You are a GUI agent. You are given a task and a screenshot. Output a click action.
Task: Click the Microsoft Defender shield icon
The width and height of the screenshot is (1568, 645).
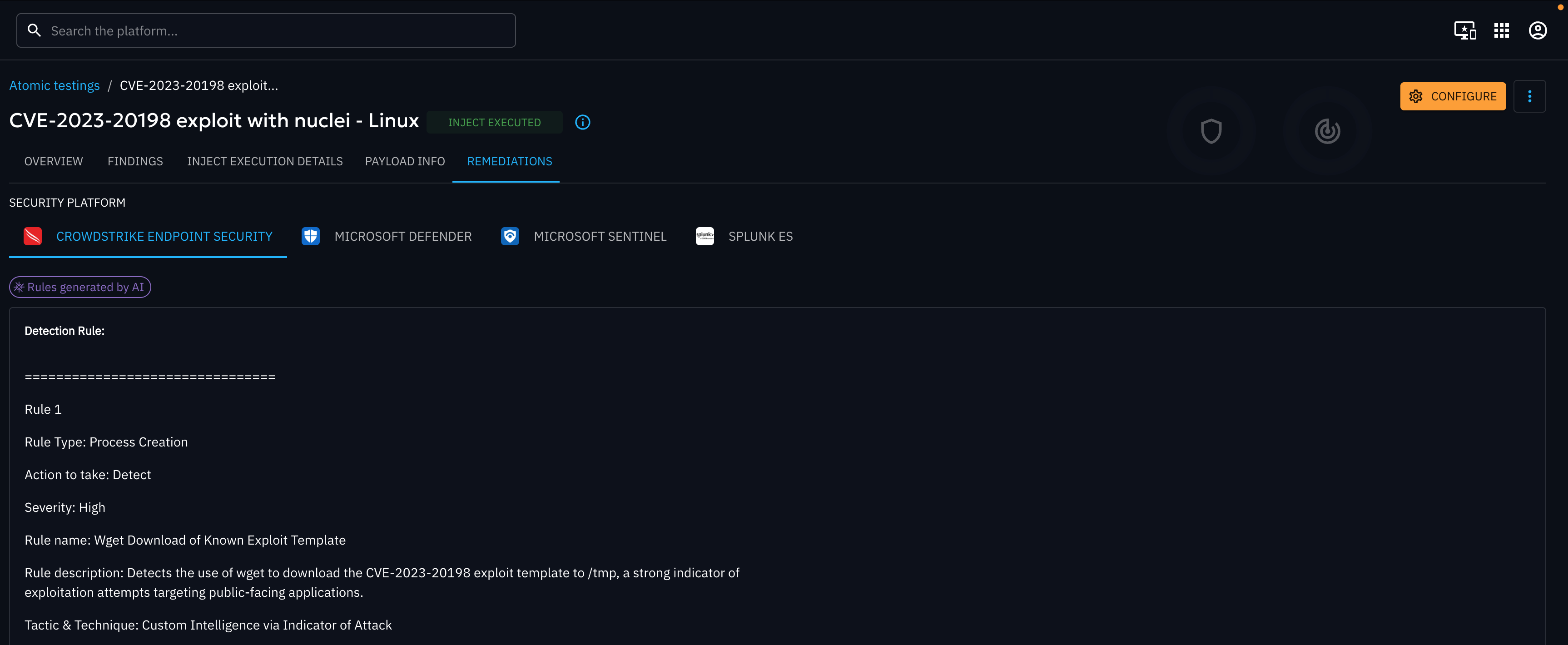point(310,236)
